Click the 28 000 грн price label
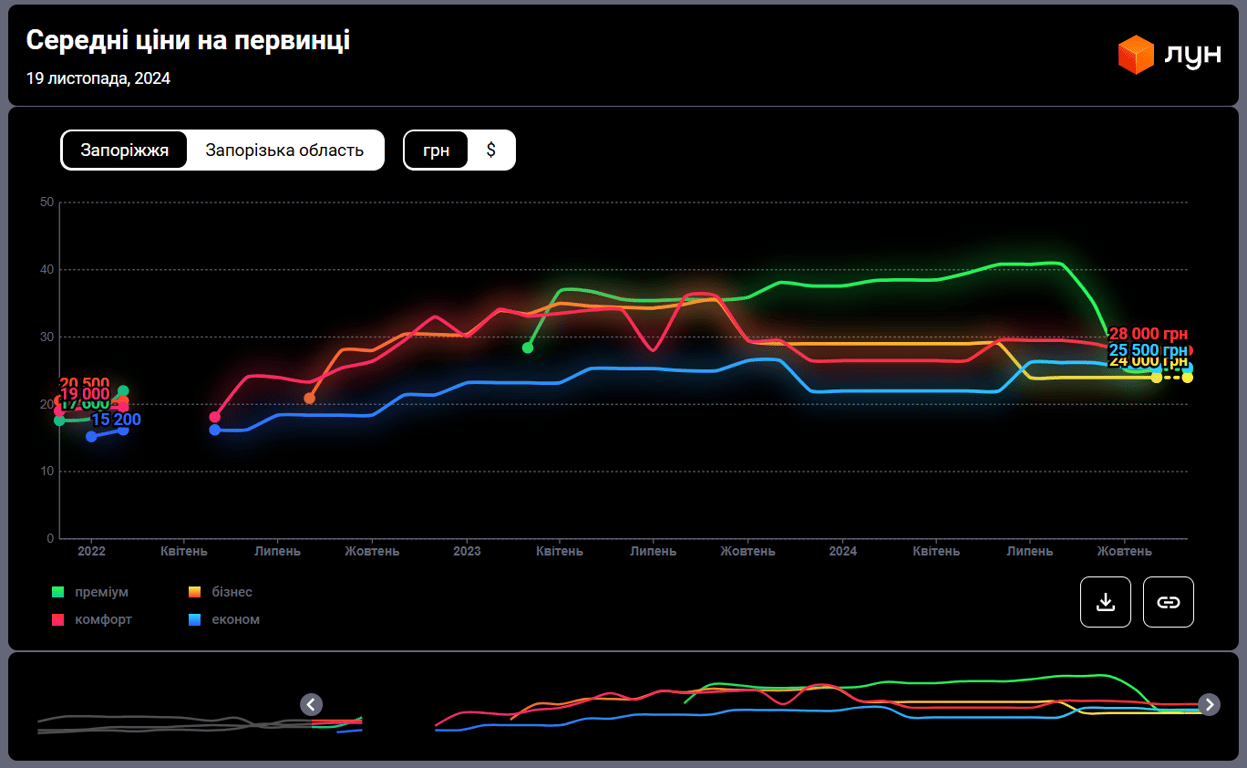1247x768 pixels. pos(1148,335)
